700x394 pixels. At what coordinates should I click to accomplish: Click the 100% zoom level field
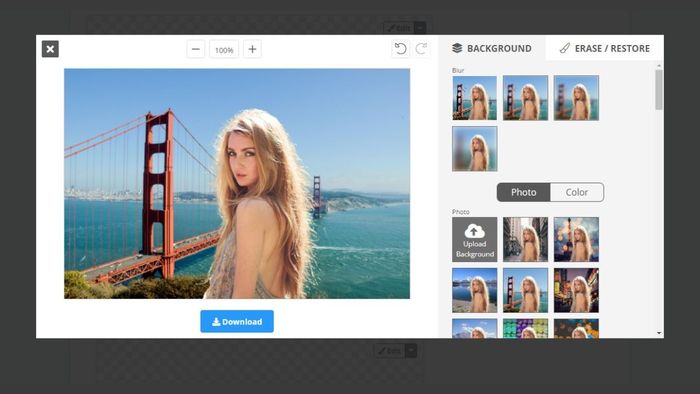point(224,50)
